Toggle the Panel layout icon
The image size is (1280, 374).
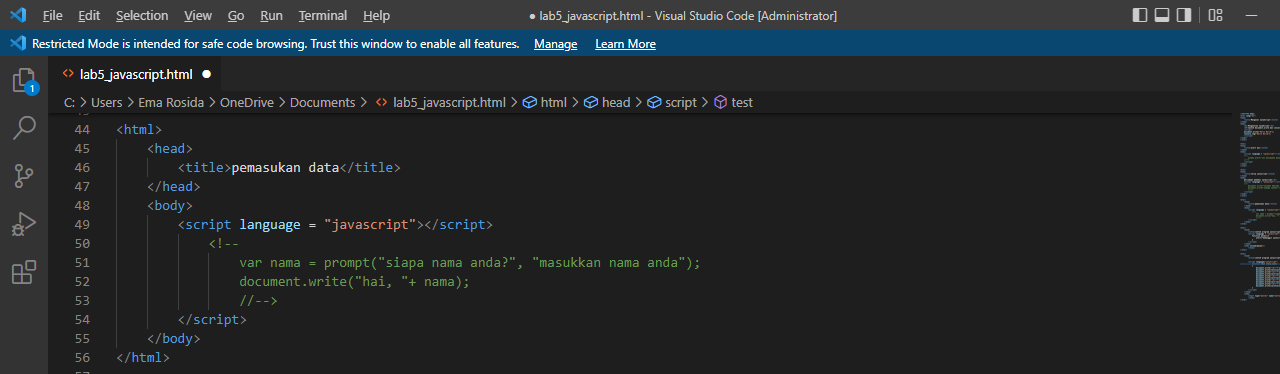[1162, 15]
